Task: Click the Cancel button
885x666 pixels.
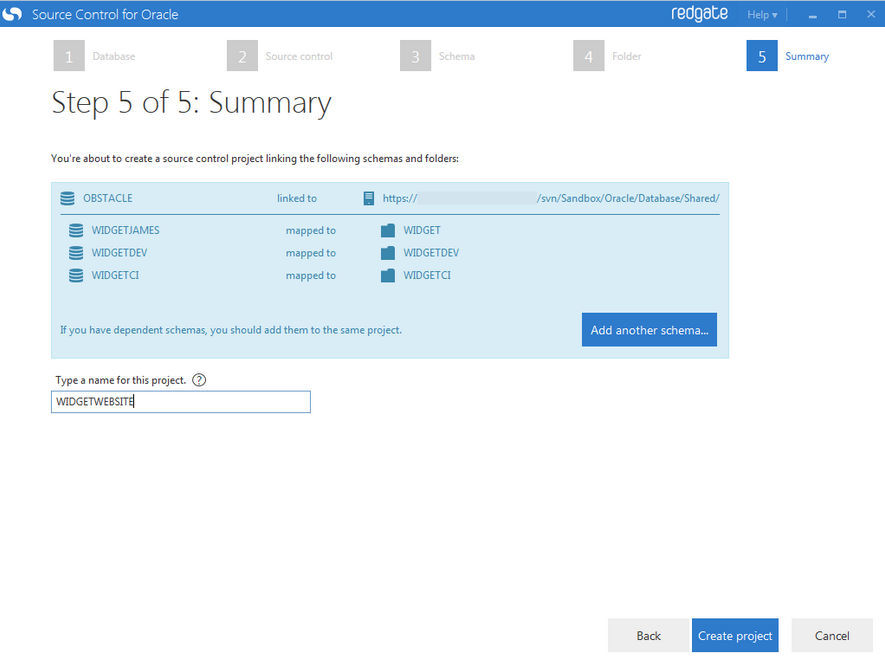Action: (832, 636)
